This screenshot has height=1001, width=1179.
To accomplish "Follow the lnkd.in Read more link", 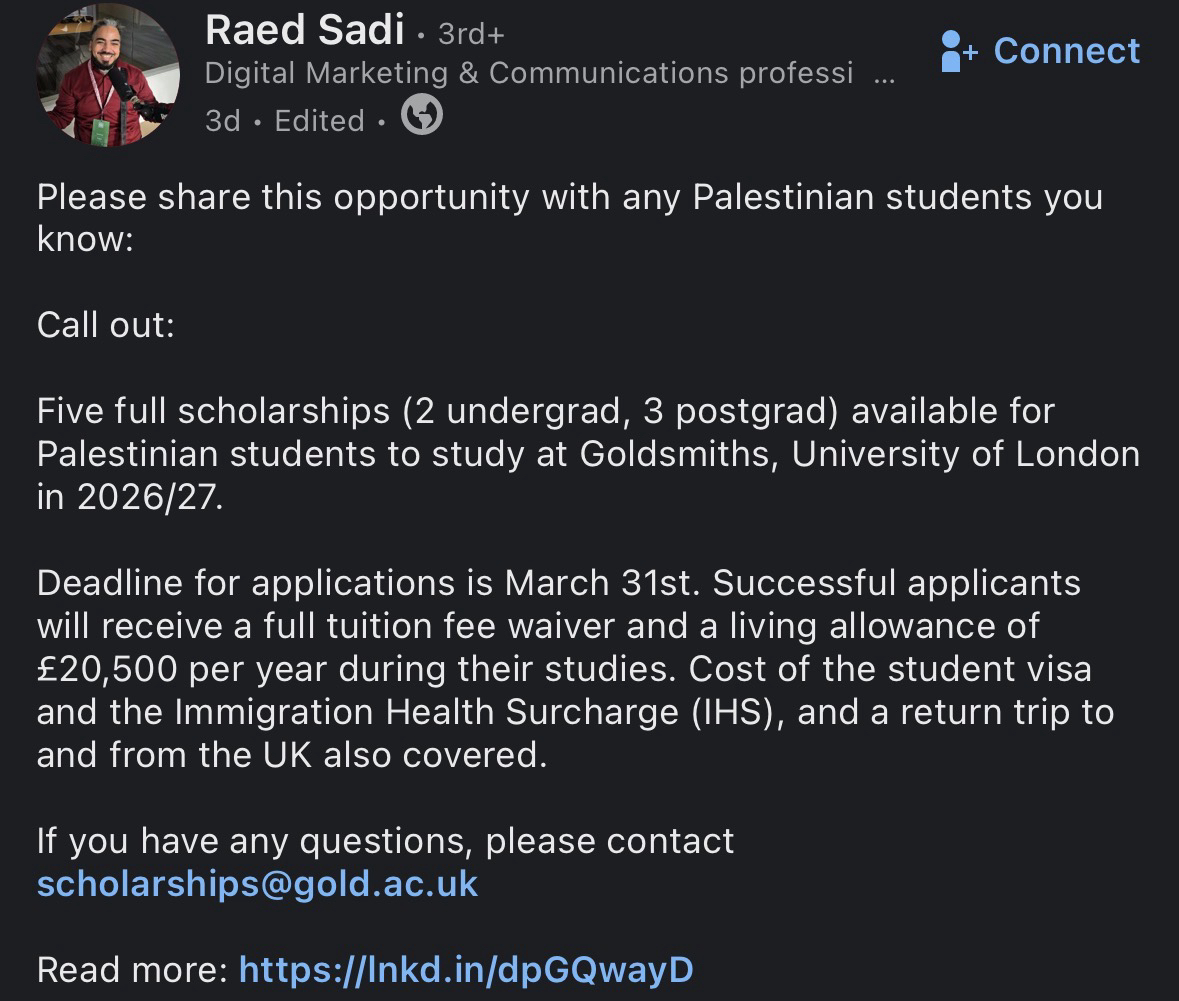I will click(x=465, y=969).
